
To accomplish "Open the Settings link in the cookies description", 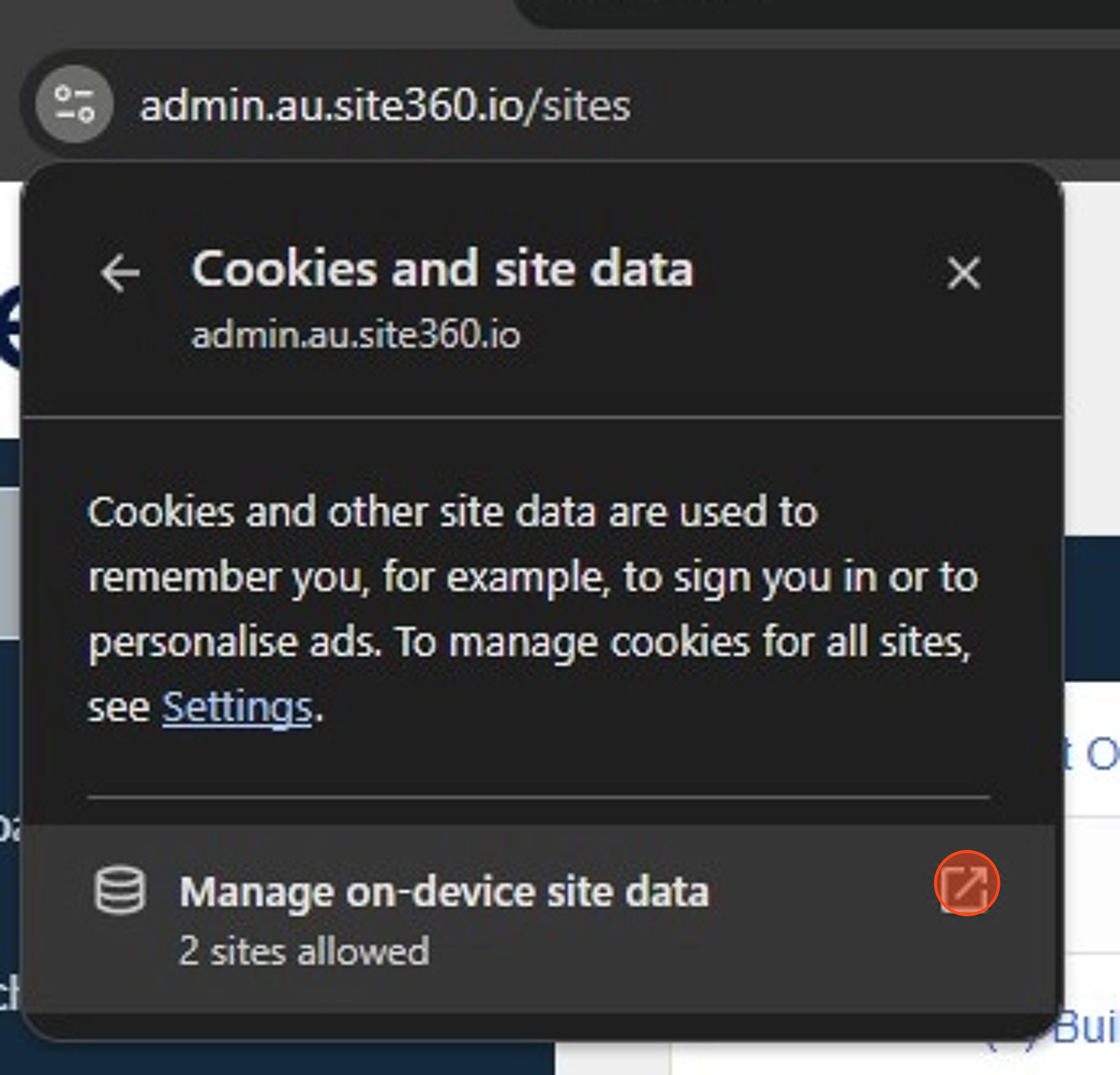I will click(237, 708).
